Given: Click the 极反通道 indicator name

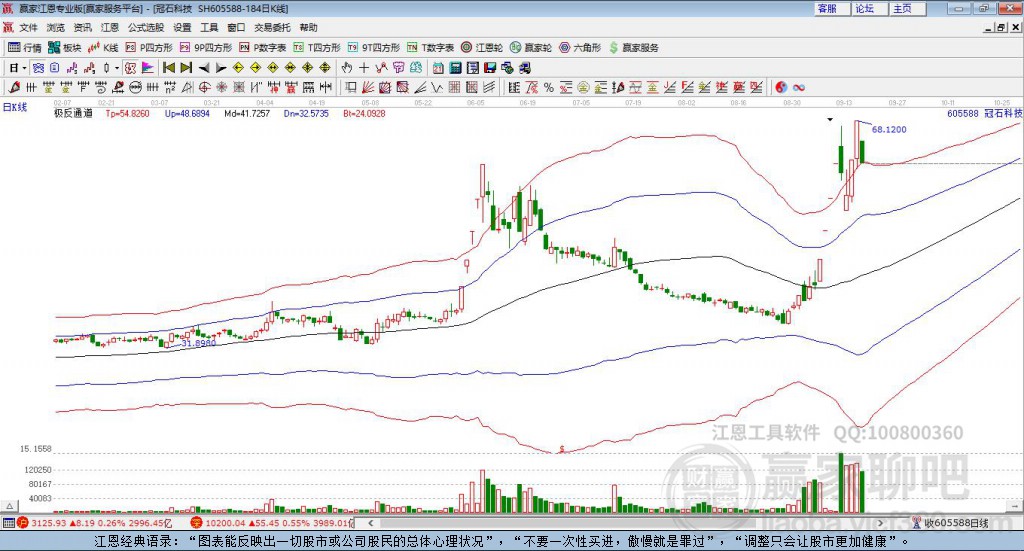Looking at the screenshot, I should pos(73,113).
